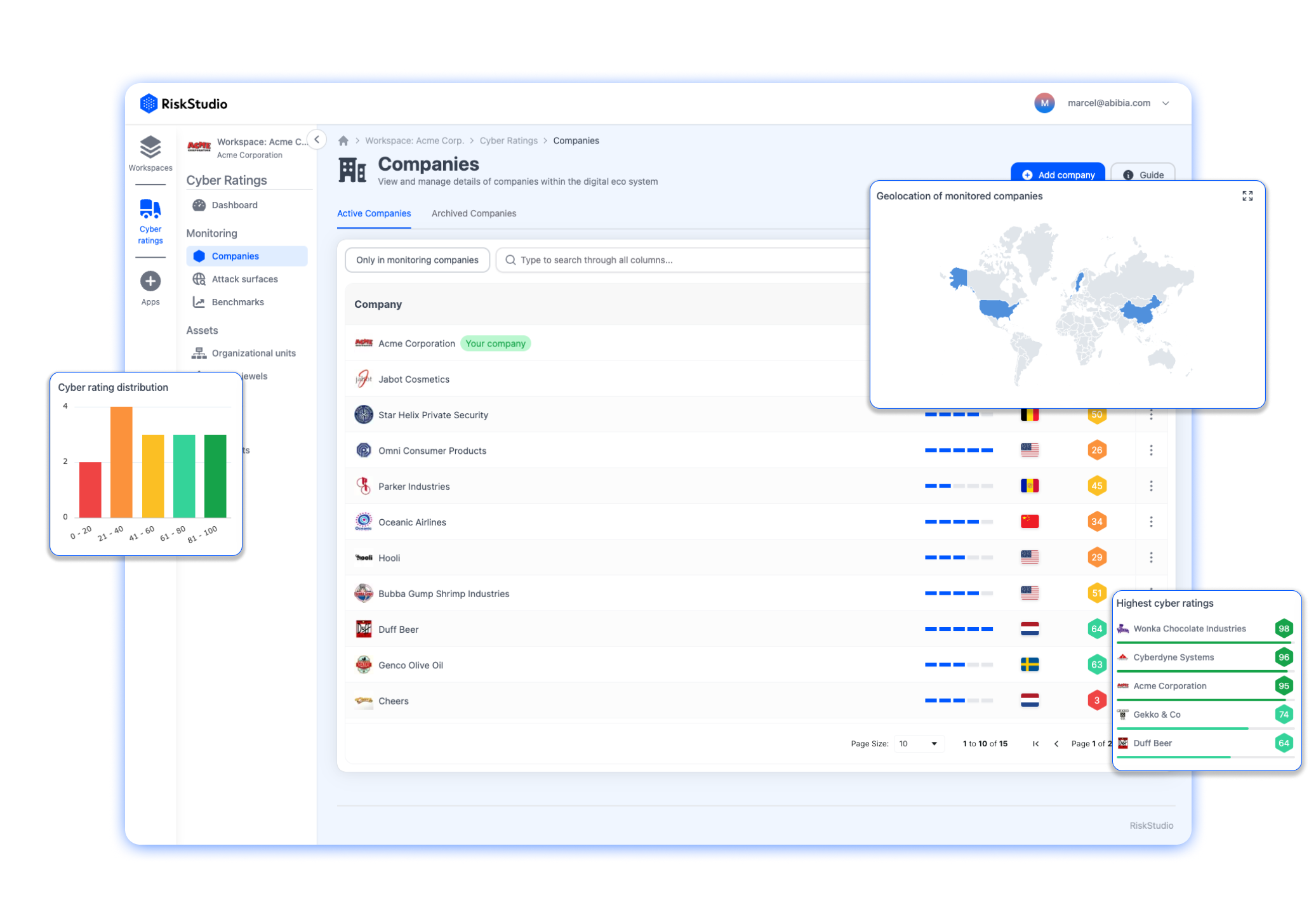Click the Cheers company logo
Image resolution: width=1316 pixels, height=898 pixels.
click(364, 701)
